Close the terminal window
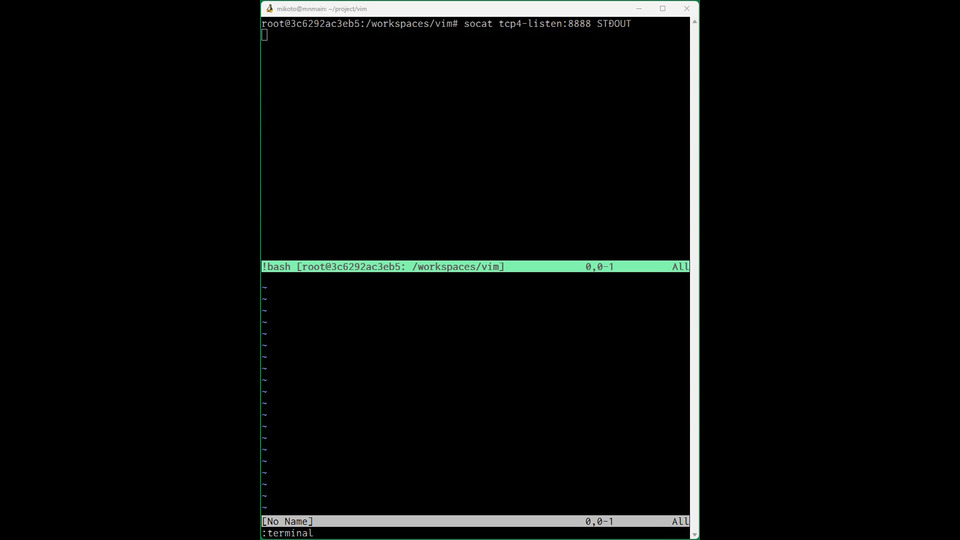Screen dimensions: 960x540 [686, 9]
